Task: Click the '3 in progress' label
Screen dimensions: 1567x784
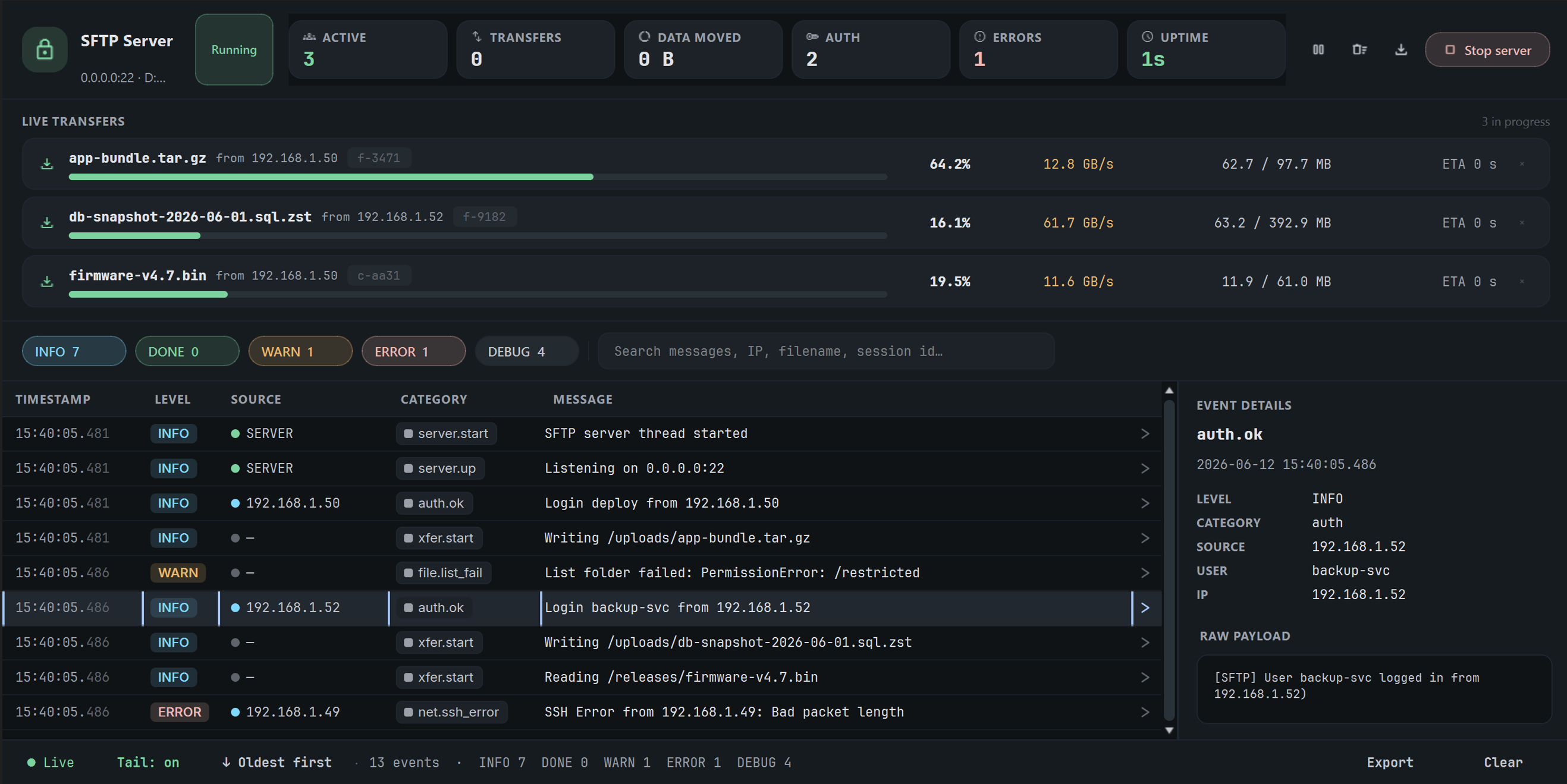Action: (1515, 122)
